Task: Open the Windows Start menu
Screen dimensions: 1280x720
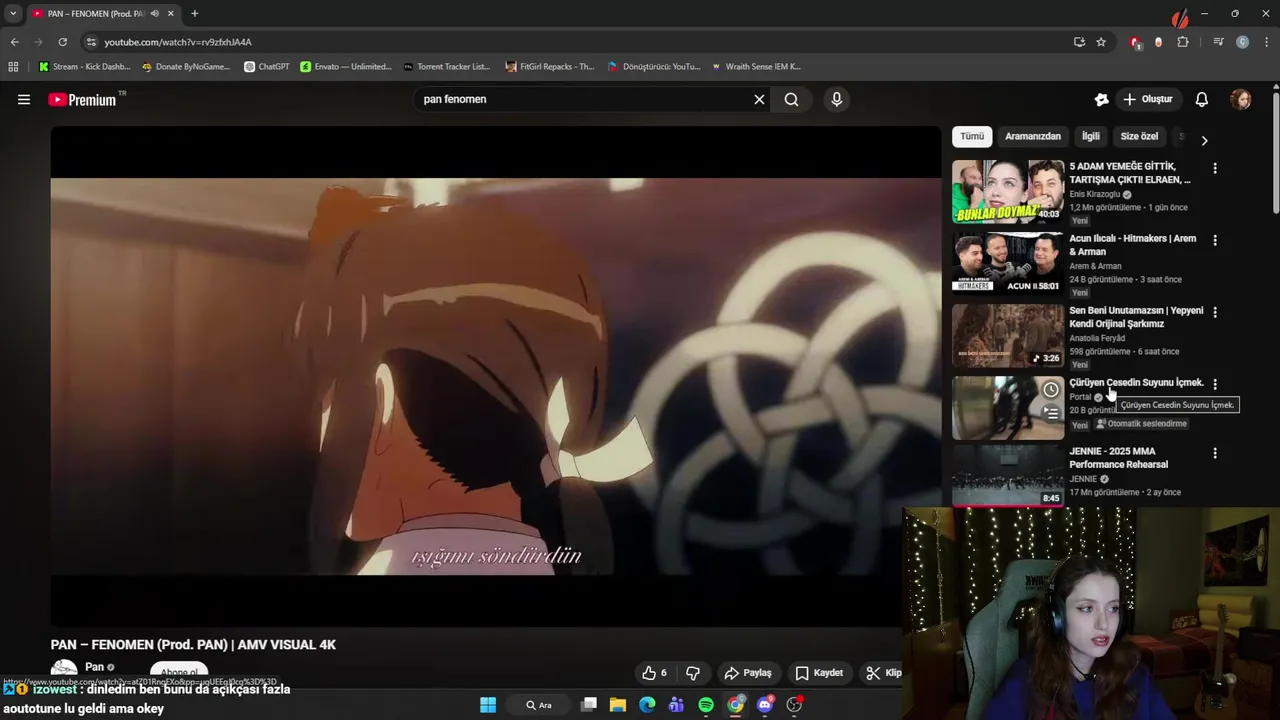Action: [488, 705]
